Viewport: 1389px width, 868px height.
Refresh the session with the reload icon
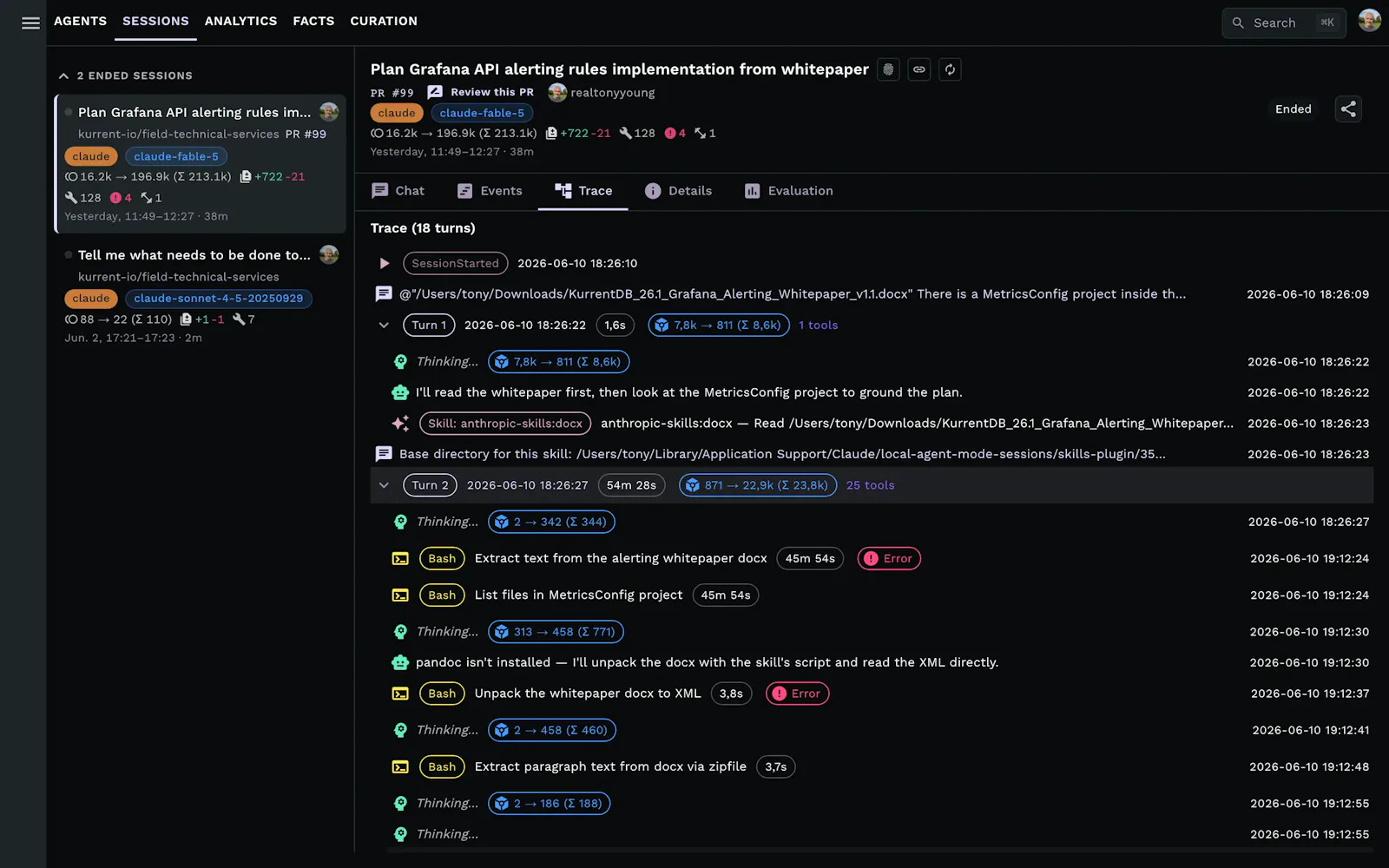[951, 69]
